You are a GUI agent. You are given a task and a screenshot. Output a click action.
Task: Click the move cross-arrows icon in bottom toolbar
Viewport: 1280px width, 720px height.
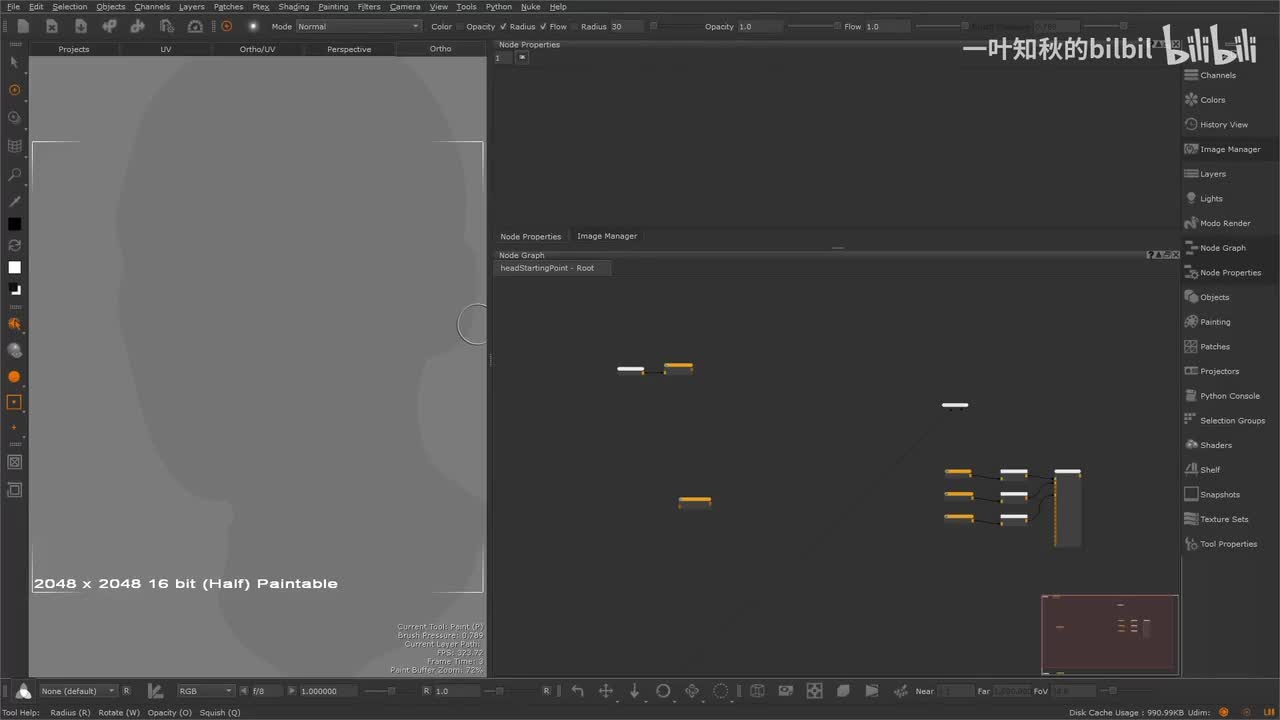(x=605, y=691)
